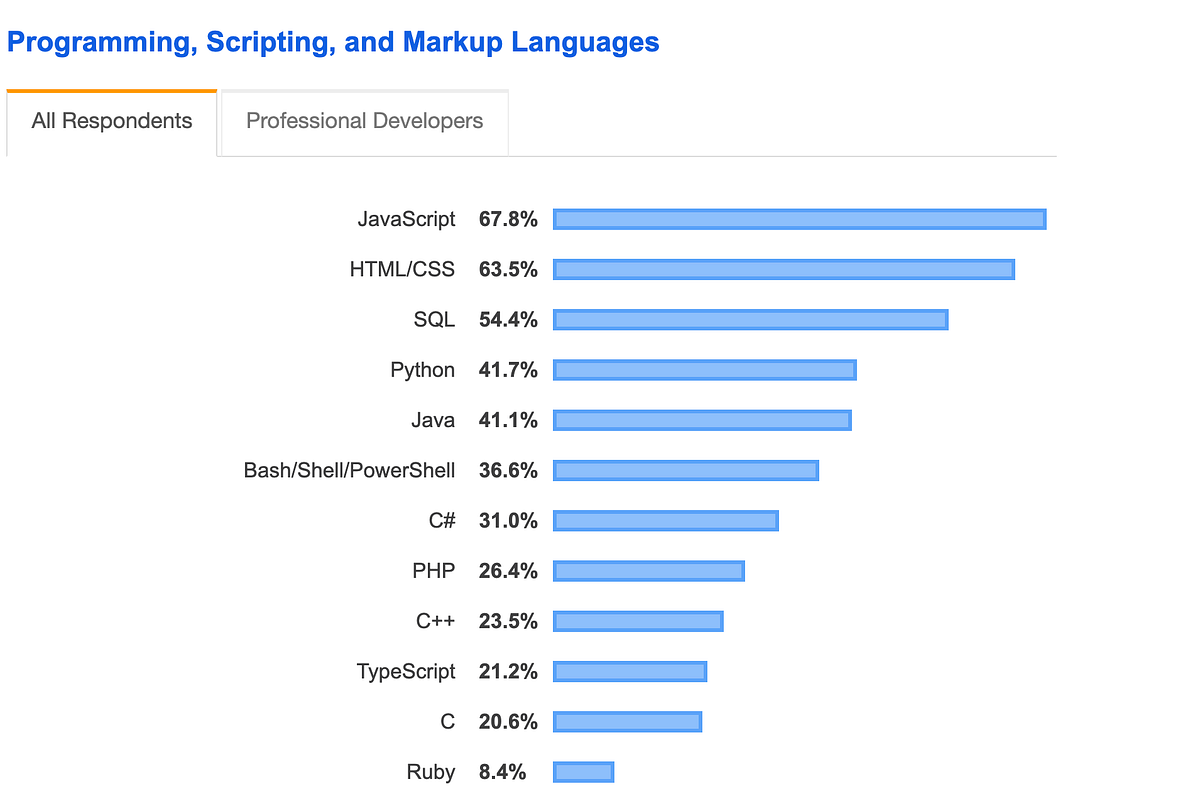Click the HTML/CSS bar

click(x=785, y=268)
